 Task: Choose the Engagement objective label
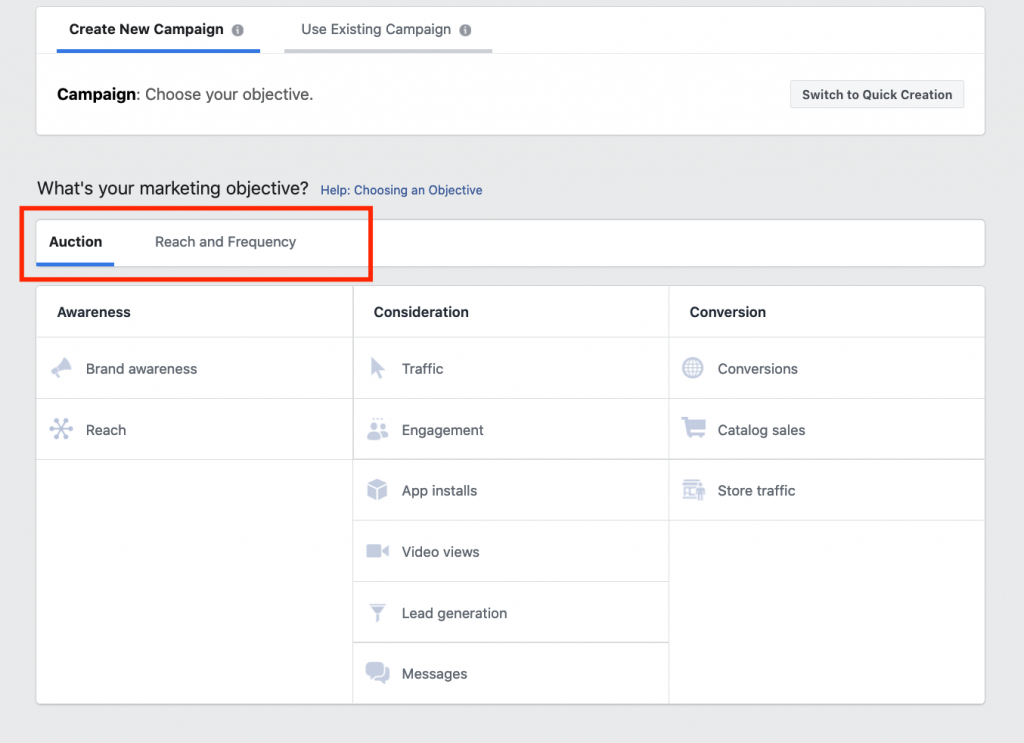tap(442, 430)
